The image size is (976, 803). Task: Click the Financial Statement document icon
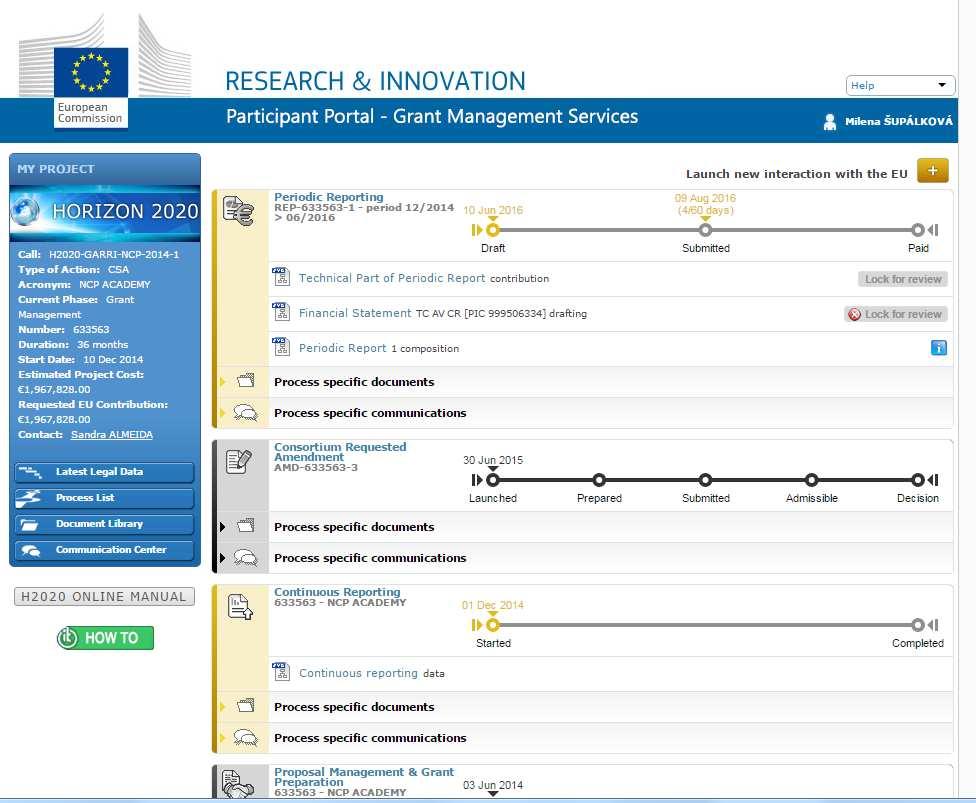tap(281, 311)
